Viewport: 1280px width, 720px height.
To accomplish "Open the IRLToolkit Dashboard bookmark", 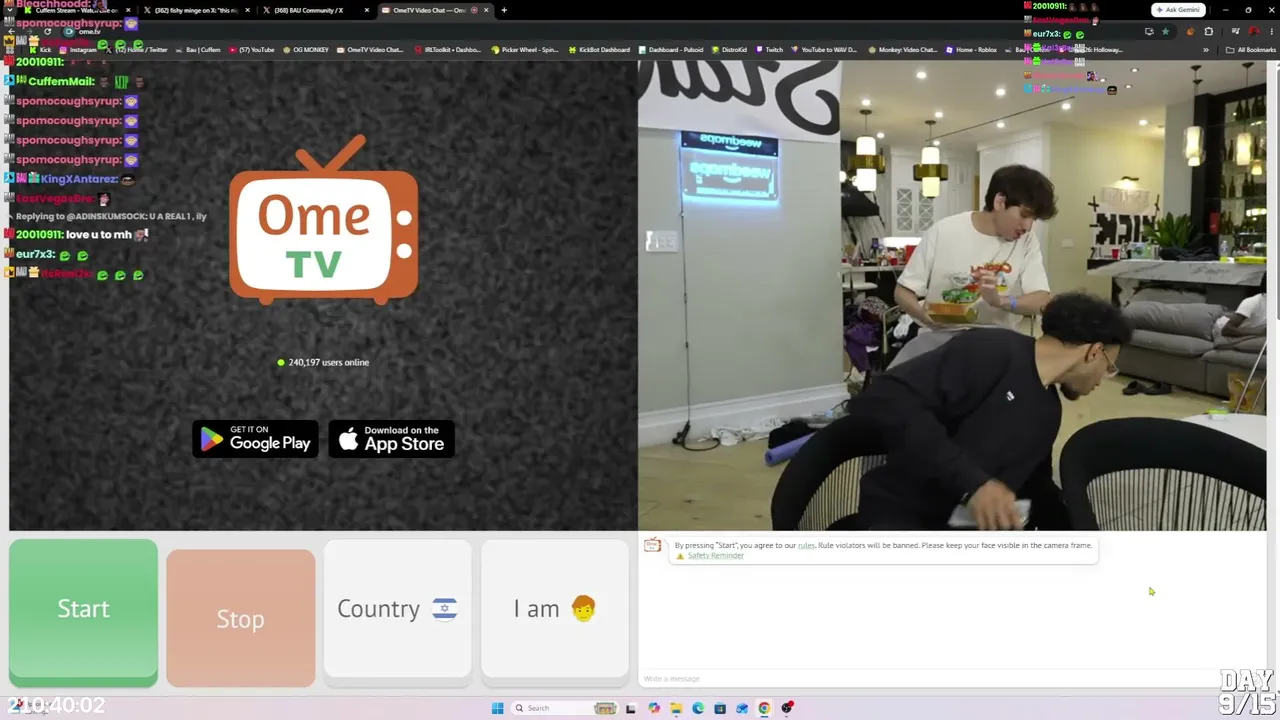I will (448, 50).
